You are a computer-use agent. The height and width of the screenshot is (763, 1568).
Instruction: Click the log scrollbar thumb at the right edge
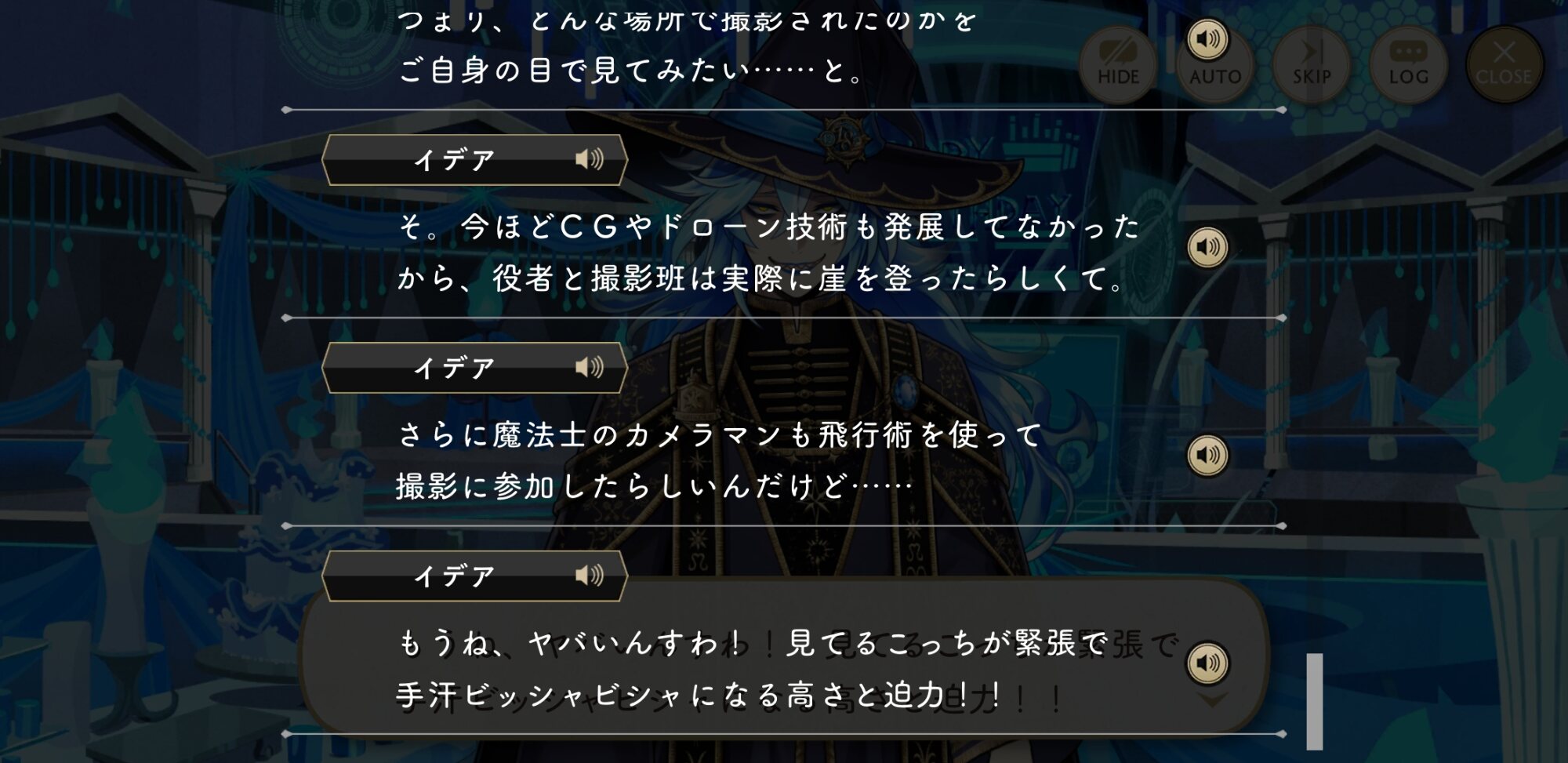pyautogui.click(x=1315, y=701)
